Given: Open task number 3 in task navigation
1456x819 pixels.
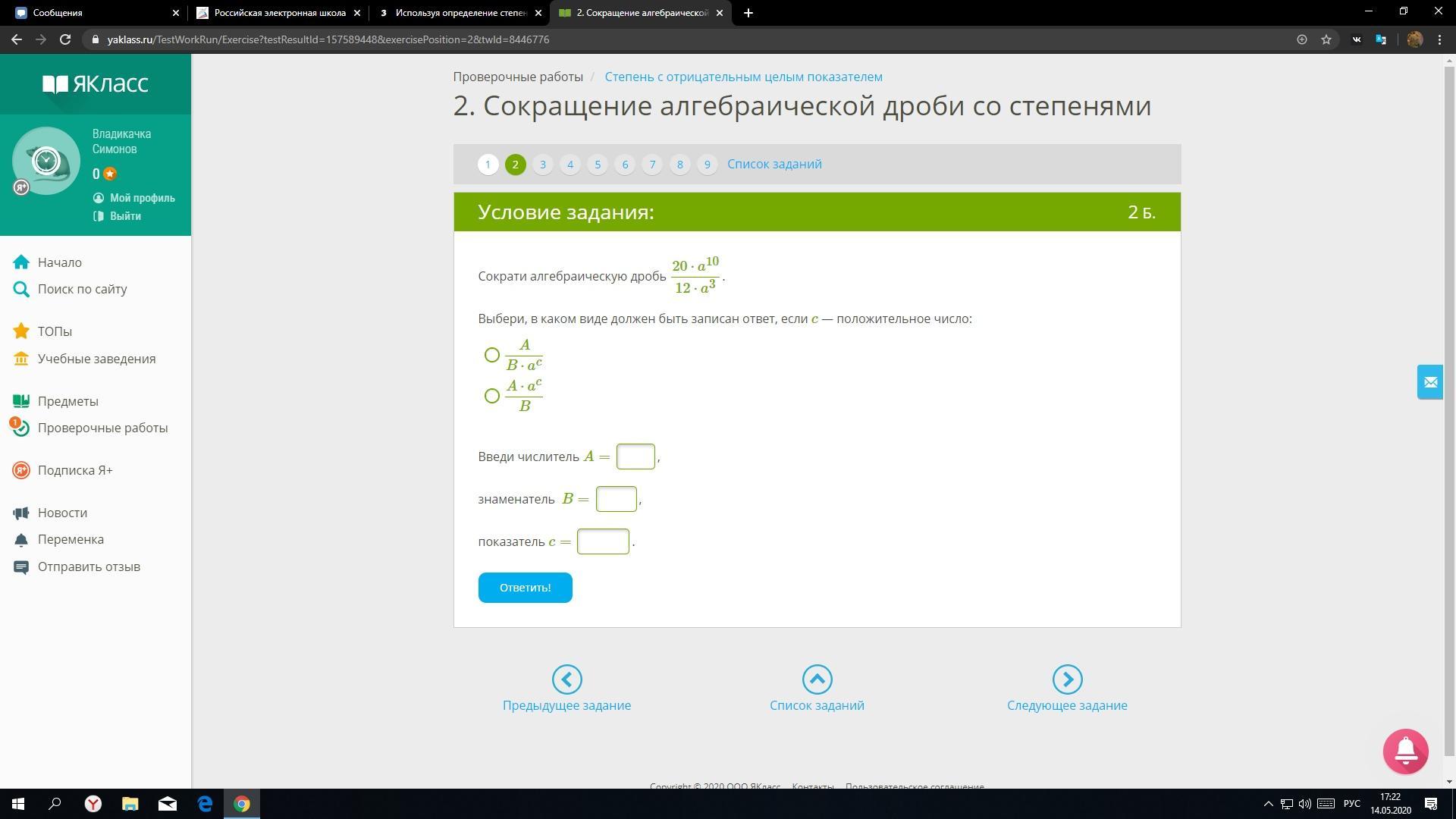Looking at the screenshot, I should click(542, 165).
